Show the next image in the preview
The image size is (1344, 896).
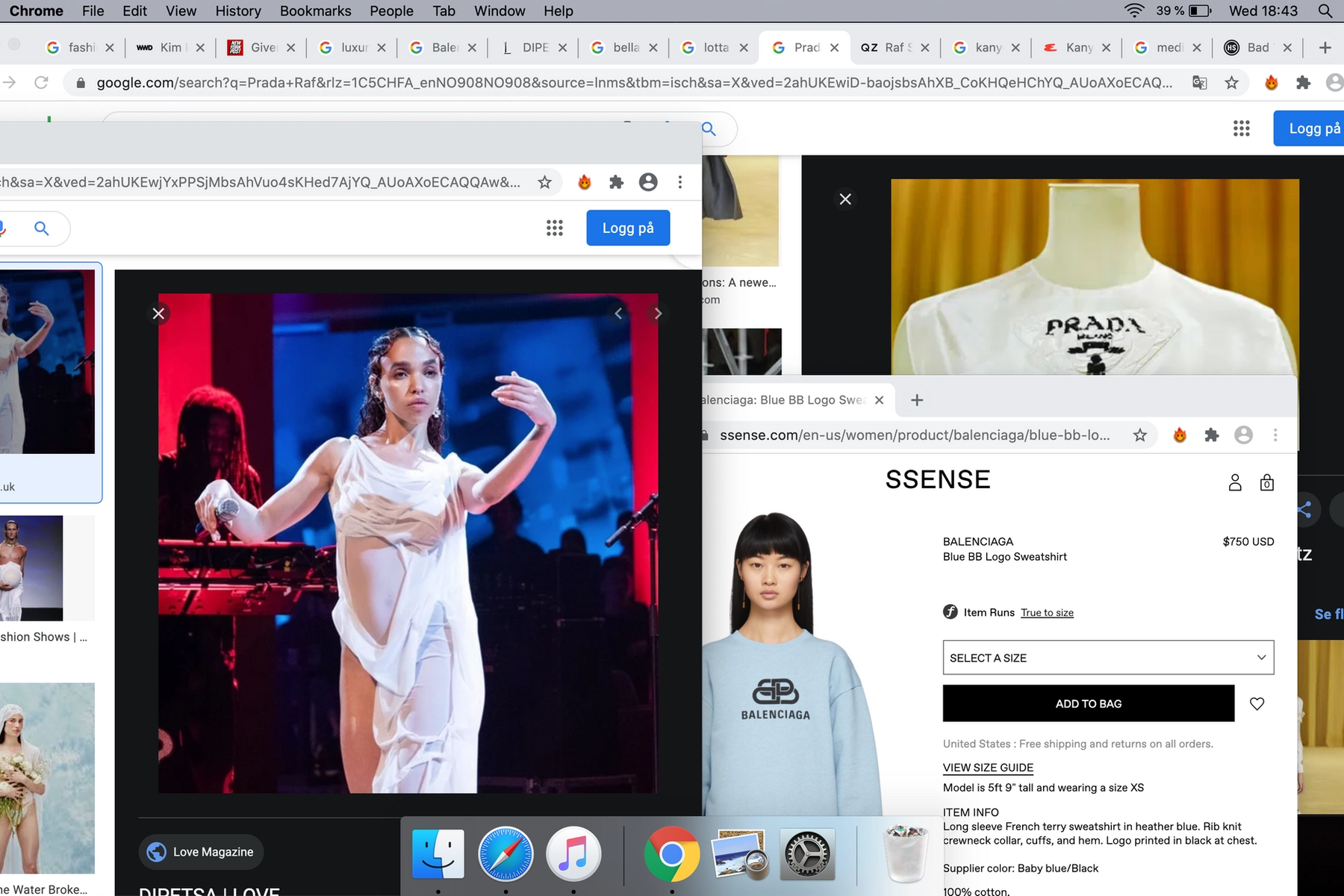tap(658, 314)
